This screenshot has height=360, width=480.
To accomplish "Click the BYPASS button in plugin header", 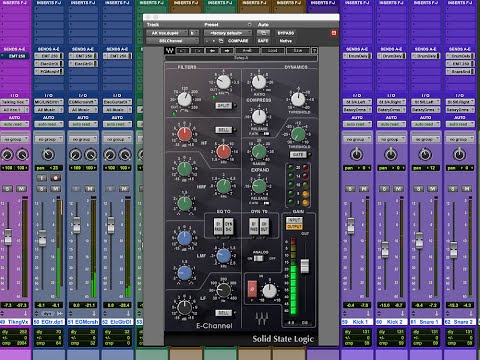I will tap(286, 33).
